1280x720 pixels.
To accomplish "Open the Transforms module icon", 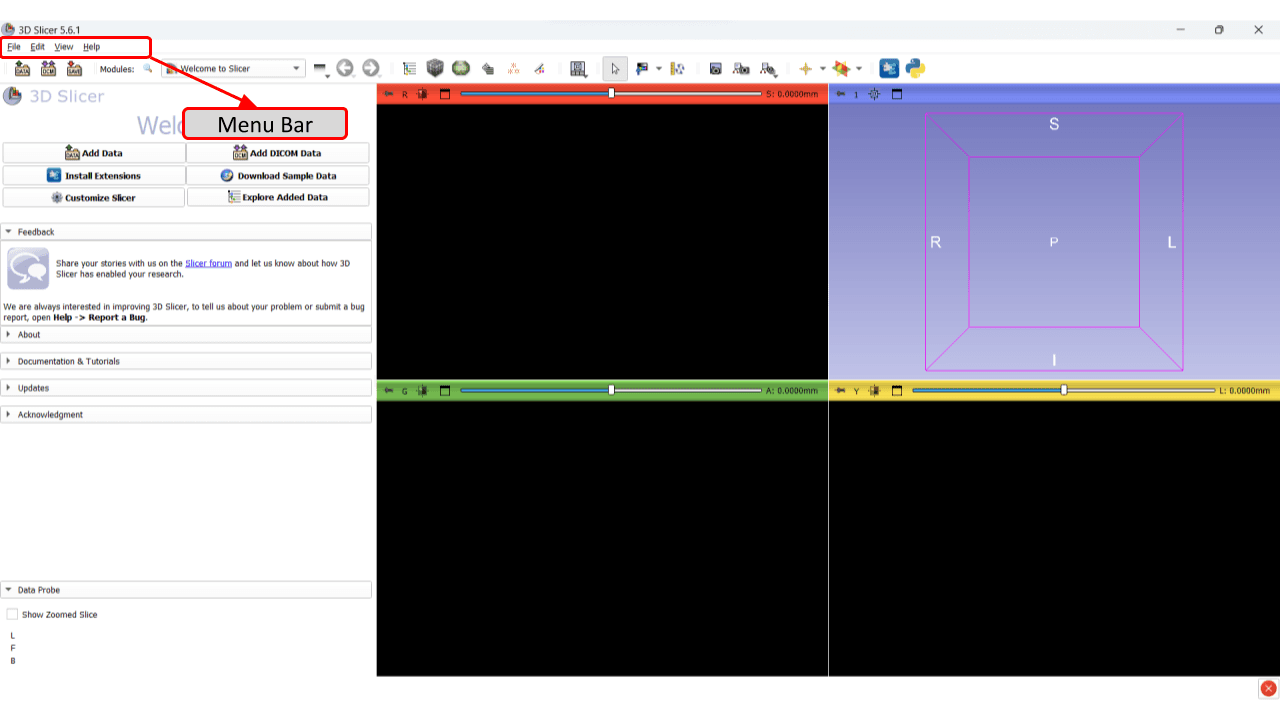I will coord(488,68).
